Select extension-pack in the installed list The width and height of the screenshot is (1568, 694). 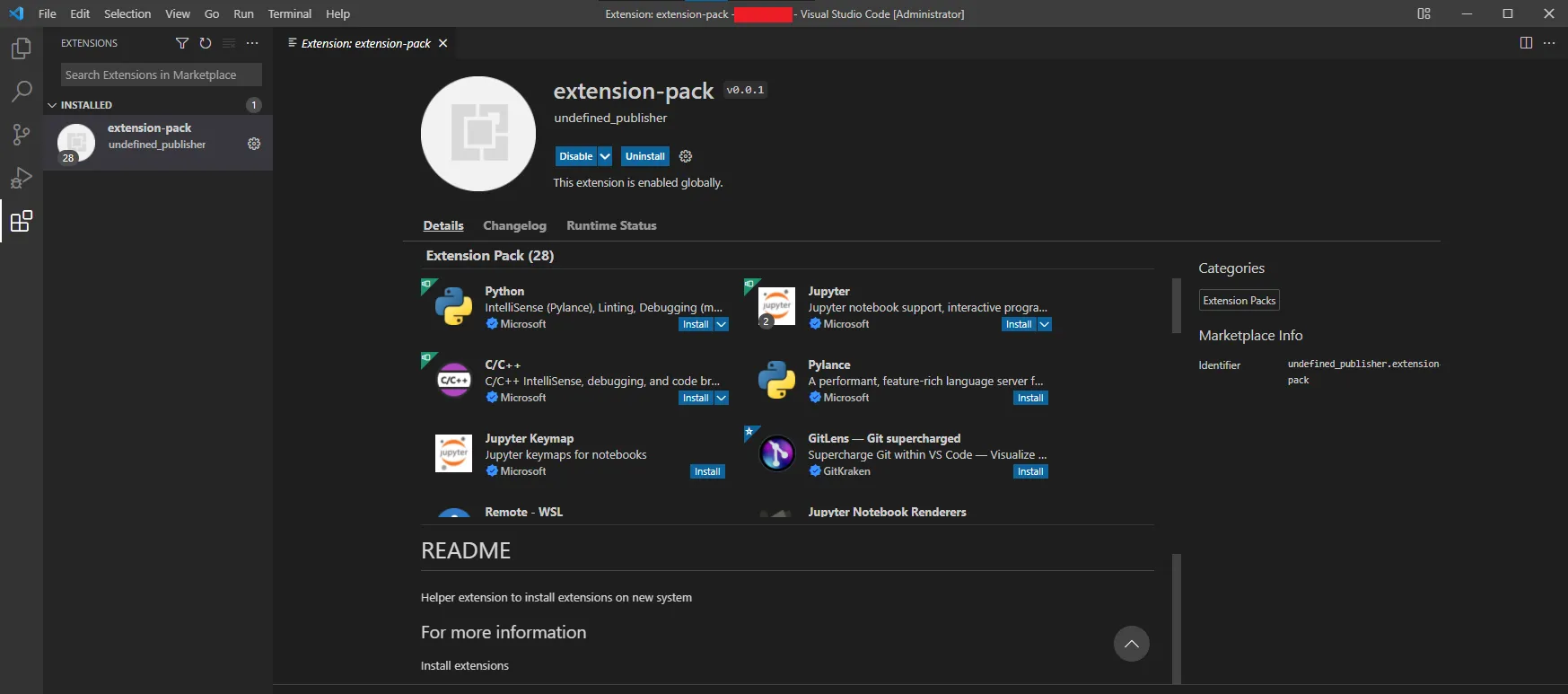(158, 144)
